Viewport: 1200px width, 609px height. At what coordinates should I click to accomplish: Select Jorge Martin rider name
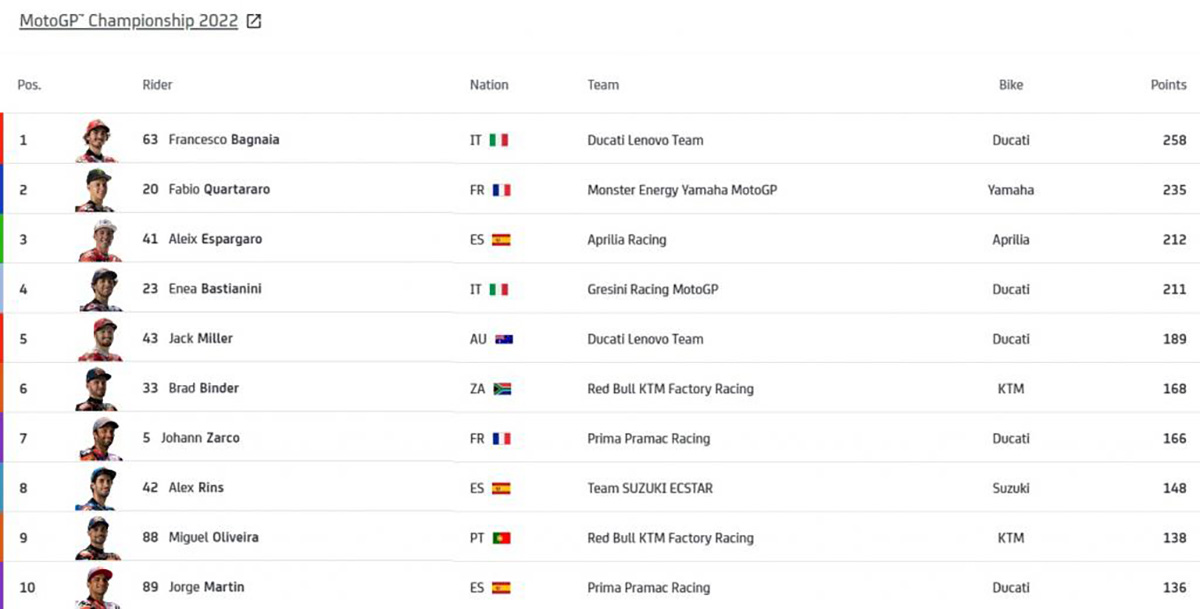pyautogui.click(x=206, y=587)
